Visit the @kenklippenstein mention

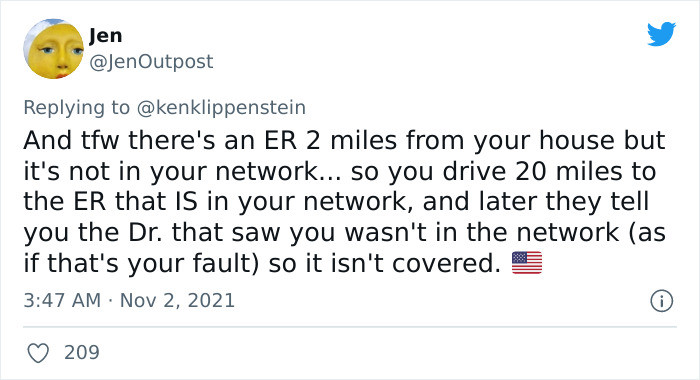221,108
